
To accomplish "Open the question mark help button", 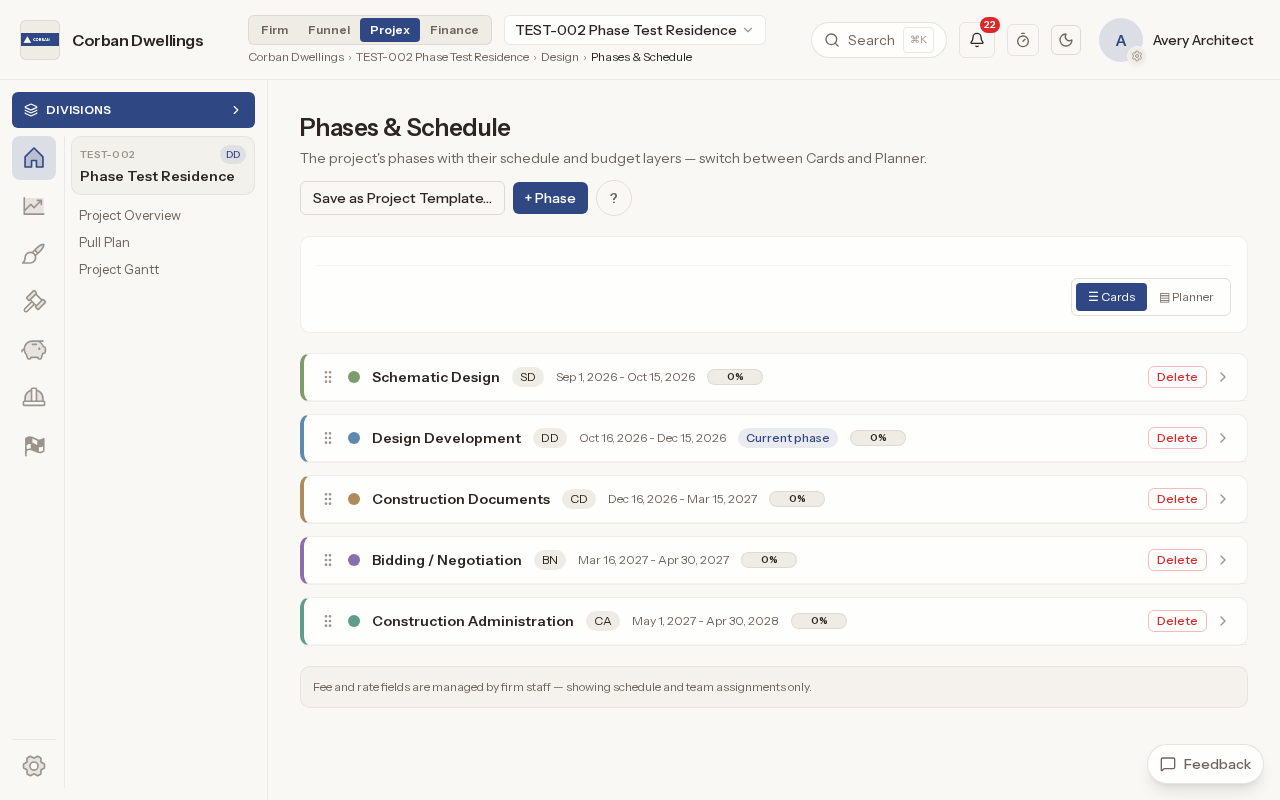I will point(614,198).
